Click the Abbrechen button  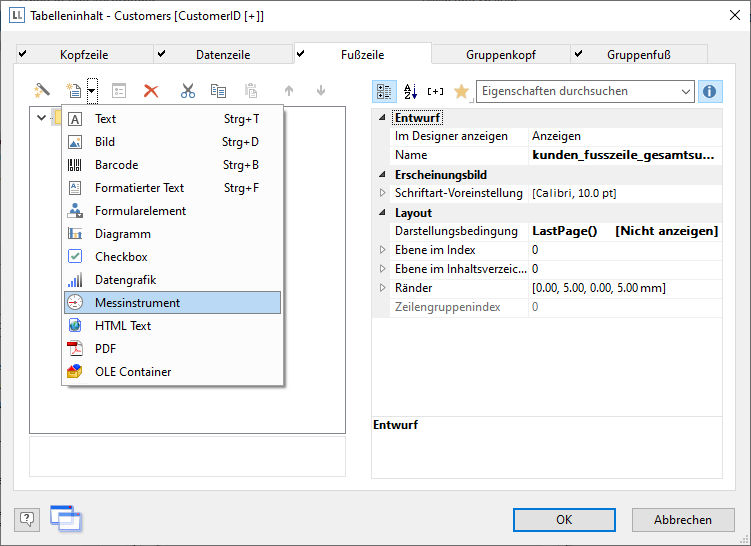pos(683,519)
